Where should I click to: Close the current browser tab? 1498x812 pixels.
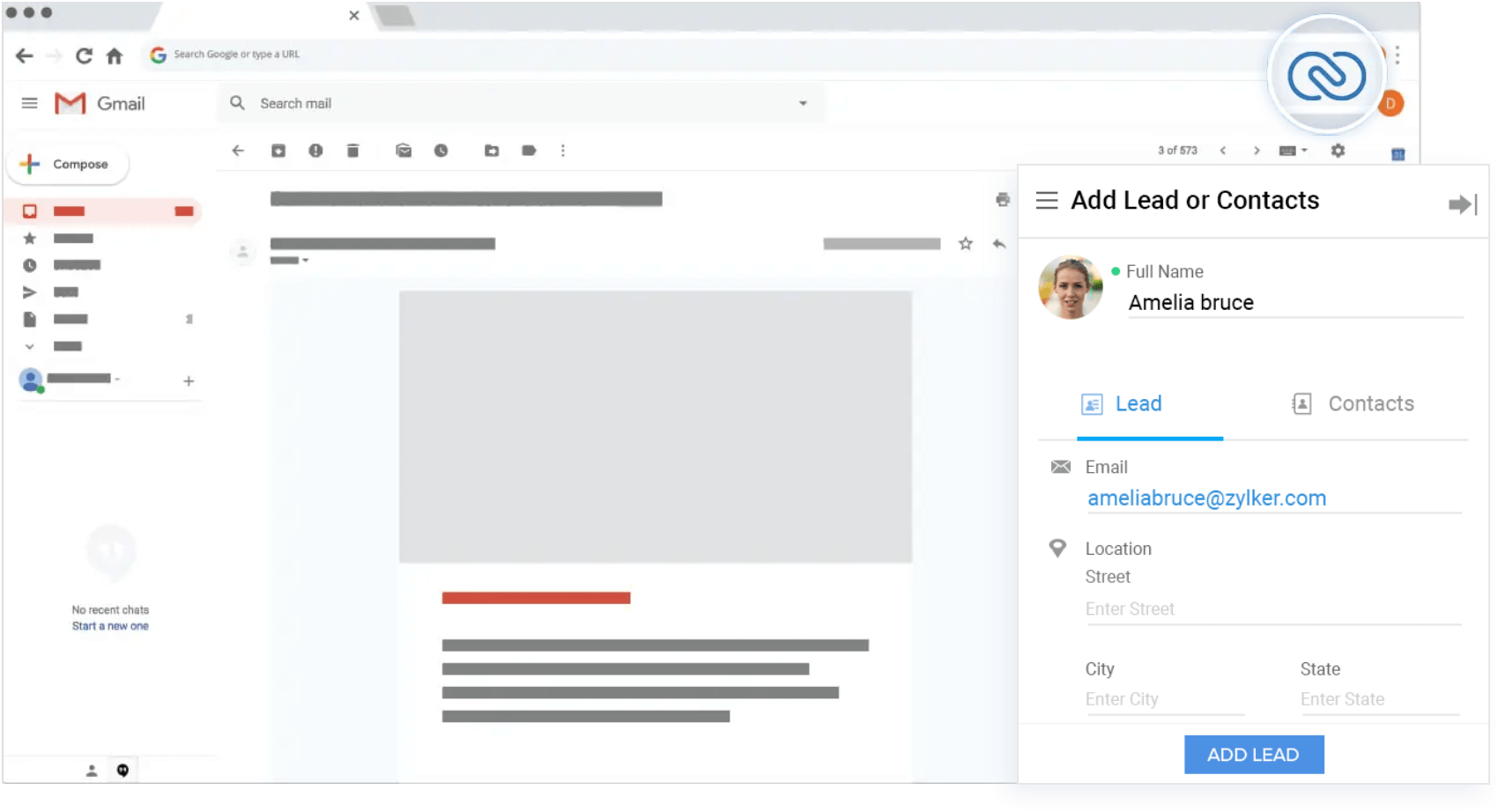354,15
